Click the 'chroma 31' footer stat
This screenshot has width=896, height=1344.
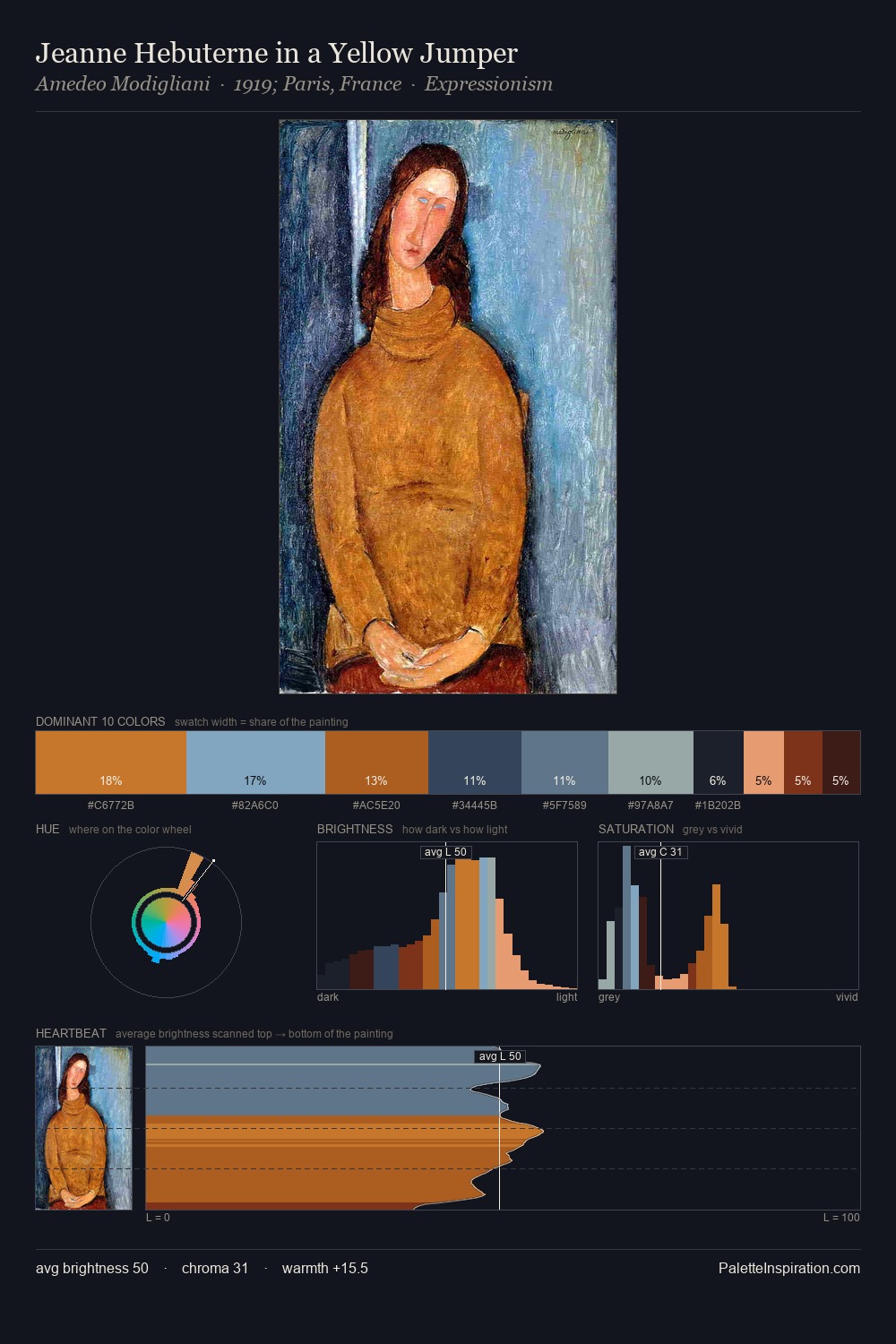point(215,1268)
